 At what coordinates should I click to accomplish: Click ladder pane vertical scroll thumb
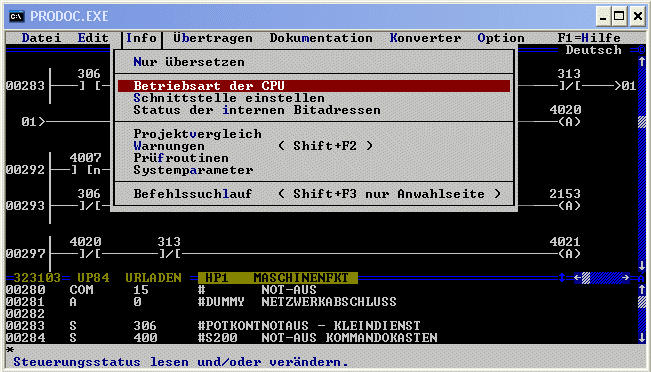pyautogui.click(x=641, y=122)
